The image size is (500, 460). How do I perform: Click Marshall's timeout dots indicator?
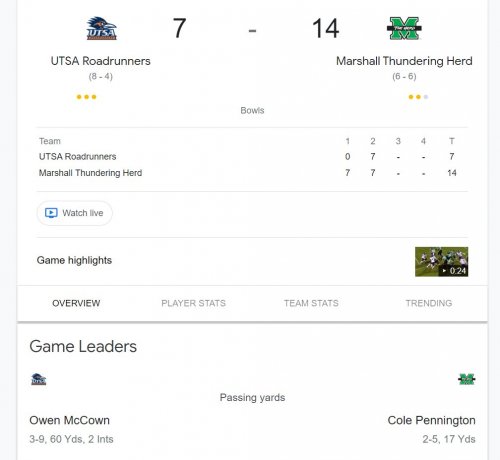tap(418, 97)
